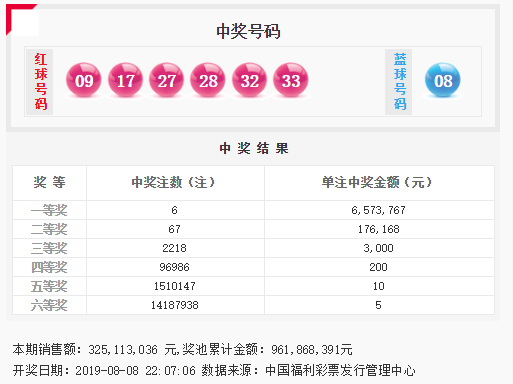Screen dimensions: 513x384
Task: Click the 奖等 column header
Action: (49, 182)
